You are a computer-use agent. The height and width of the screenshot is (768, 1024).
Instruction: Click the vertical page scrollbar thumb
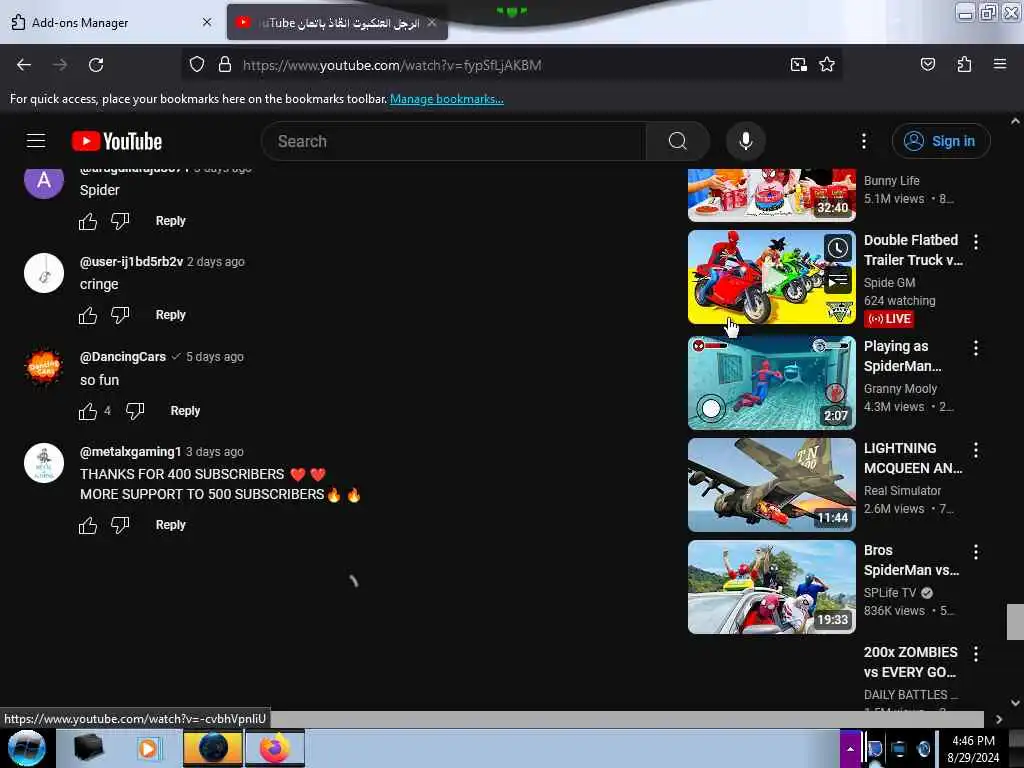(x=1015, y=621)
